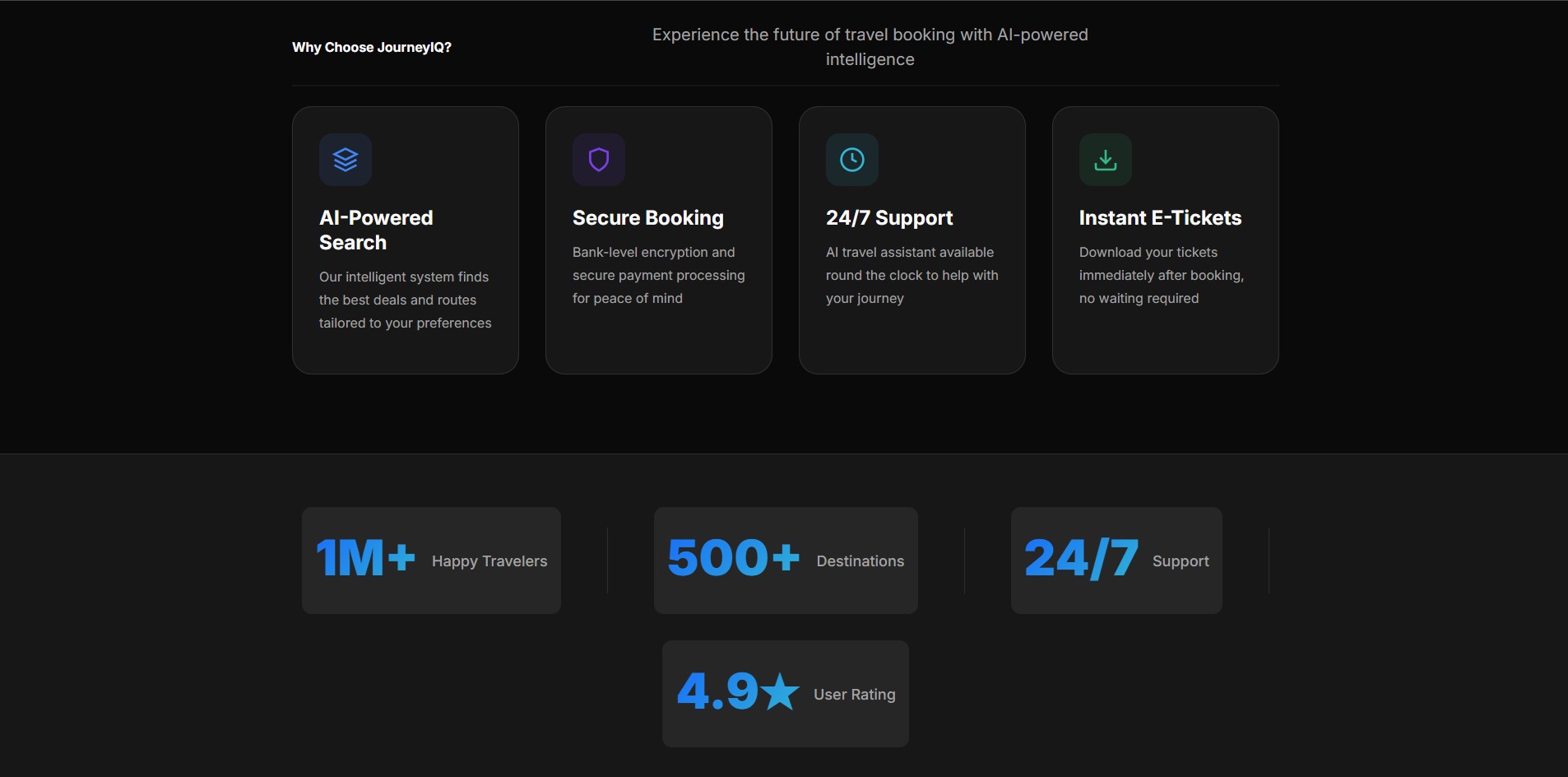This screenshot has width=1568, height=777.
Task: Click the 'AI travel assistant available' description
Action: pyautogui.click(x=912, y=275)
